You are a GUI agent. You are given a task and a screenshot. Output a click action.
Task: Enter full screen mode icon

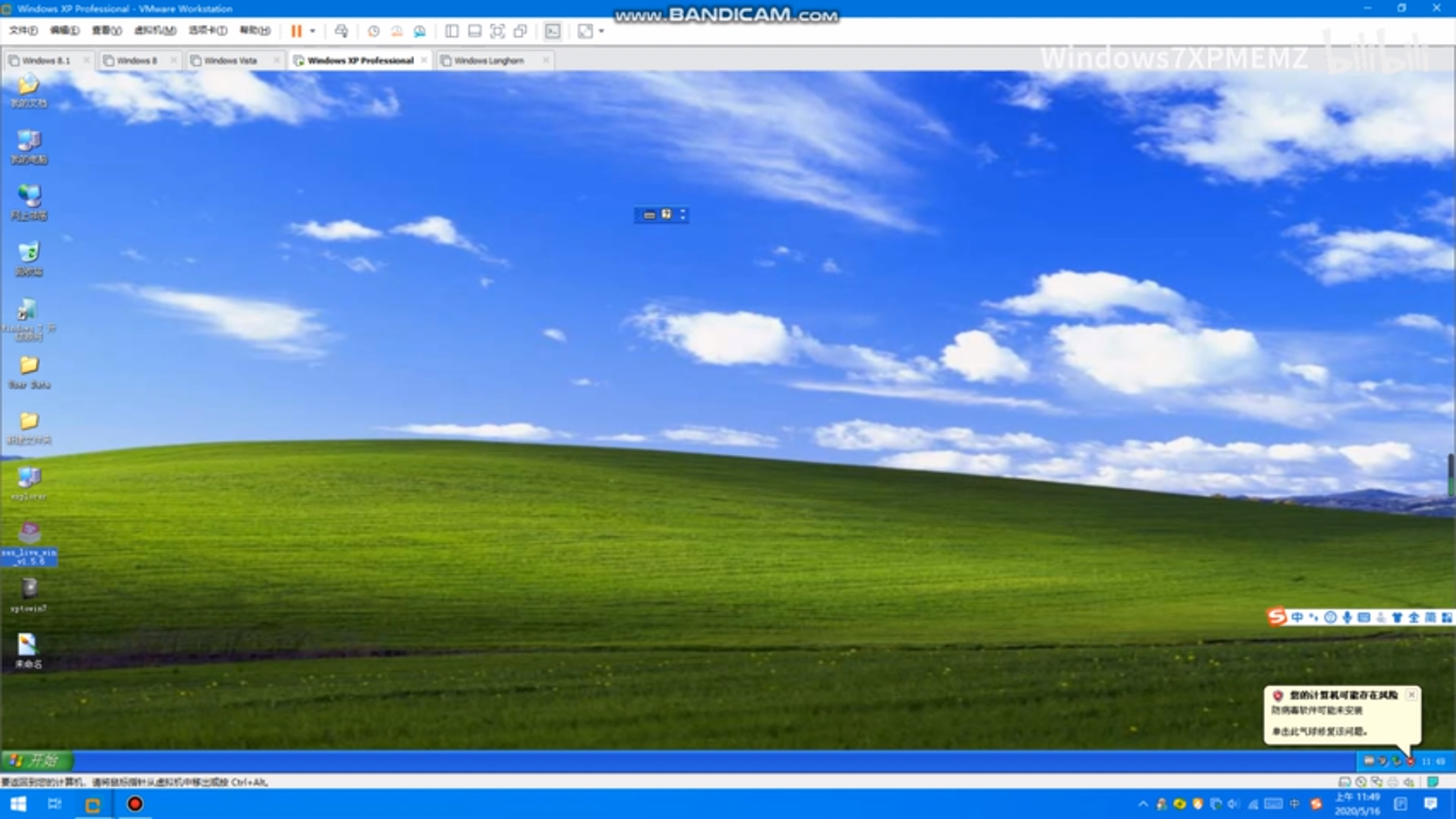[x=497, y=31]
